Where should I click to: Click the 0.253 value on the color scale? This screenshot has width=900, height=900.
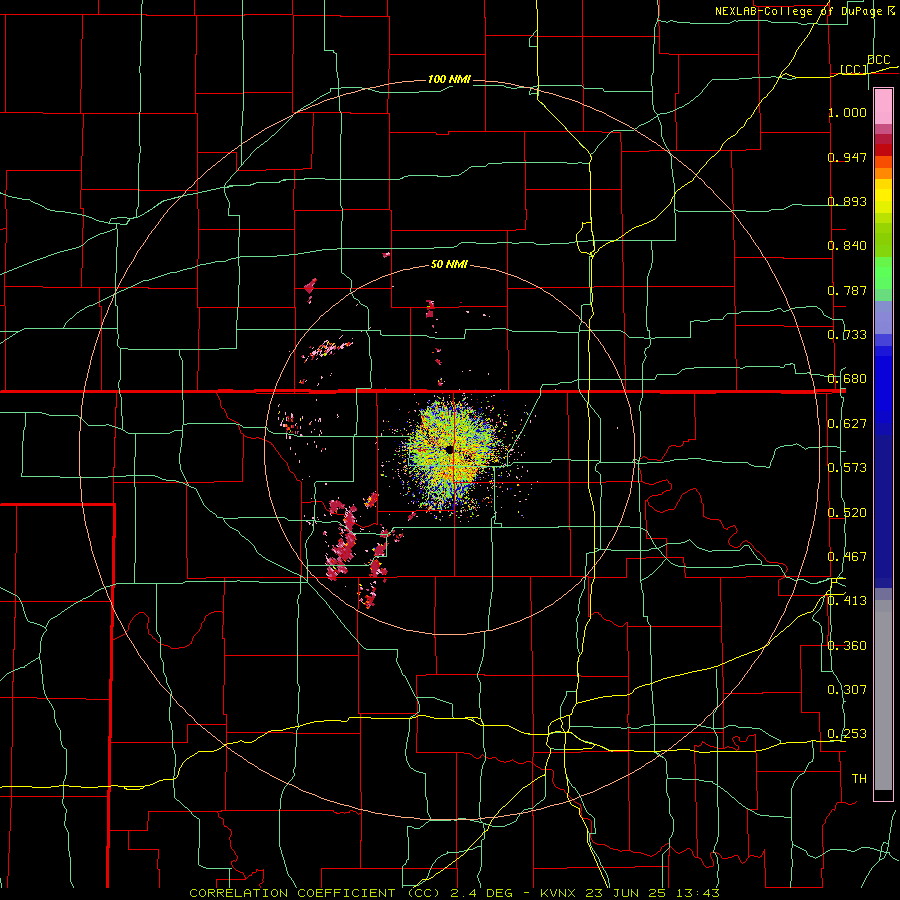847,734
